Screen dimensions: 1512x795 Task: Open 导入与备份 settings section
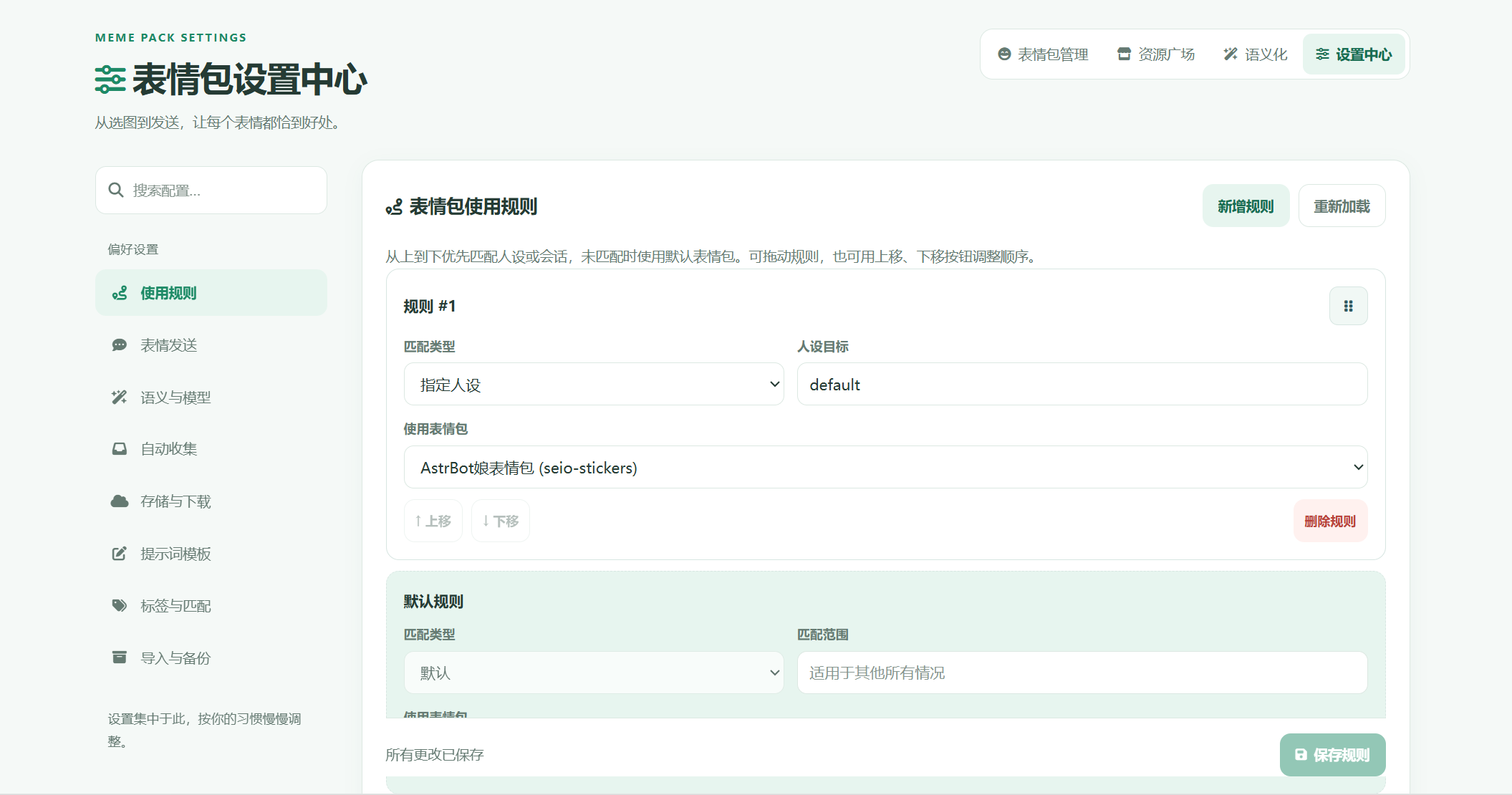tap(211, 657)
